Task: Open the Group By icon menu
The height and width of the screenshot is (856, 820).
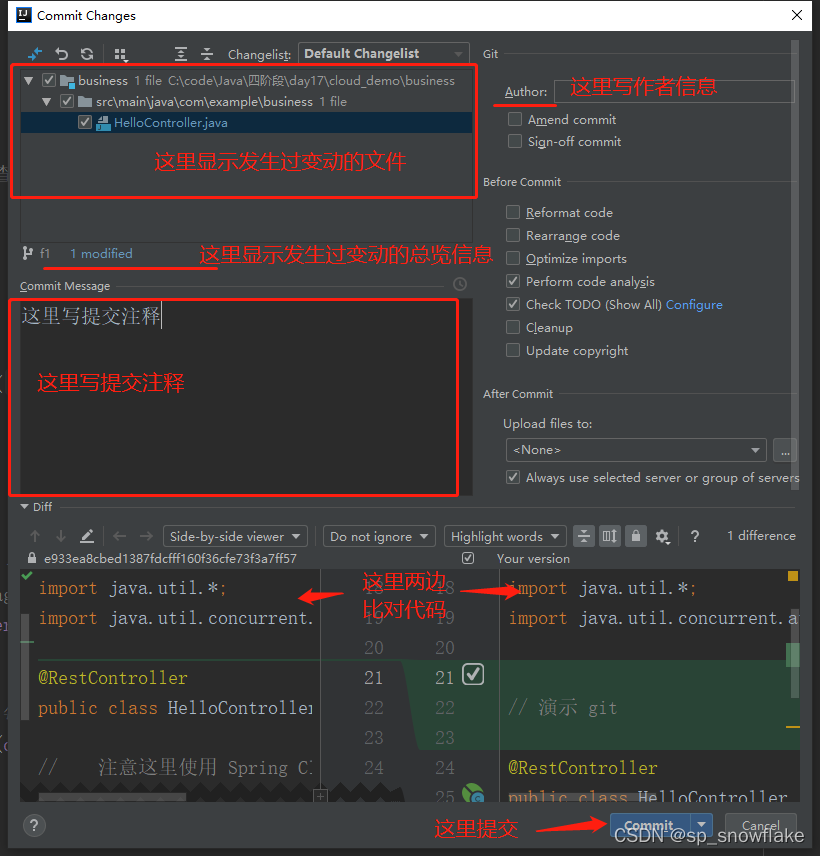Action: click(x=121, y=55)
